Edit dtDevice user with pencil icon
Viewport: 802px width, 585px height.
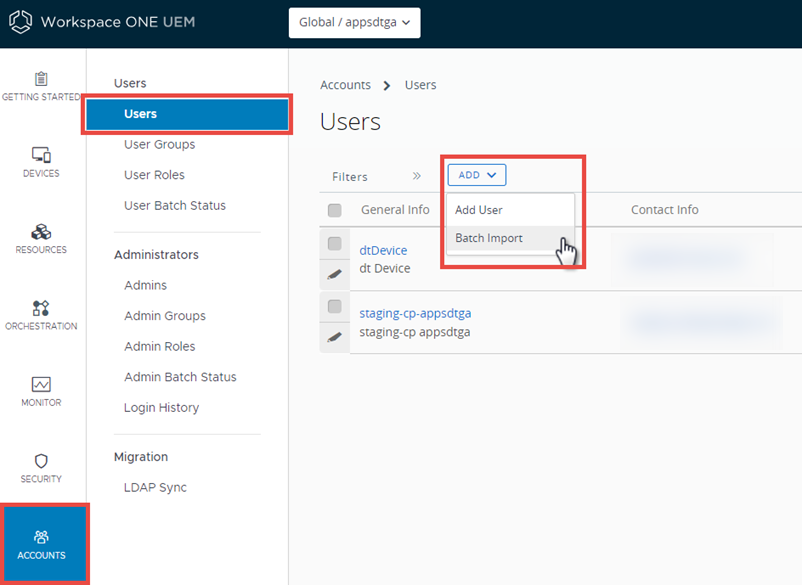335,275
